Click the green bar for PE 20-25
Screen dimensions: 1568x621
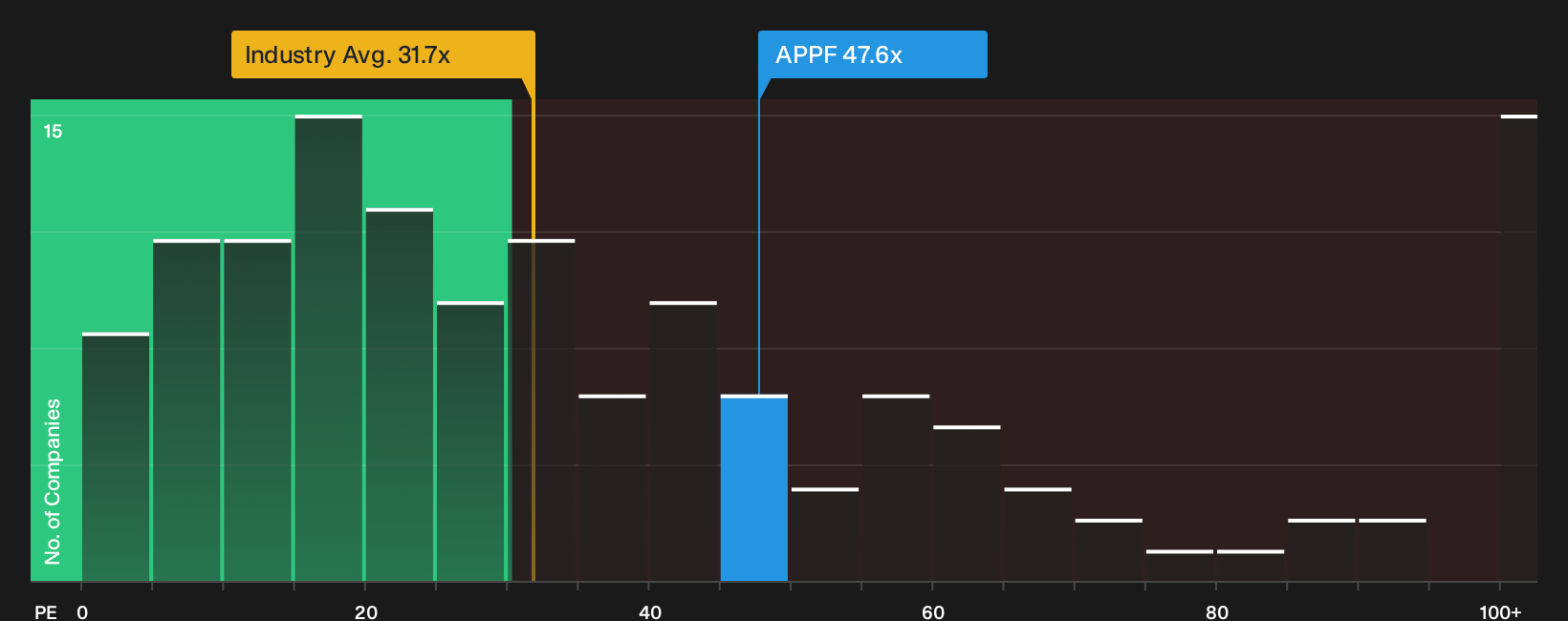point(400,396)
